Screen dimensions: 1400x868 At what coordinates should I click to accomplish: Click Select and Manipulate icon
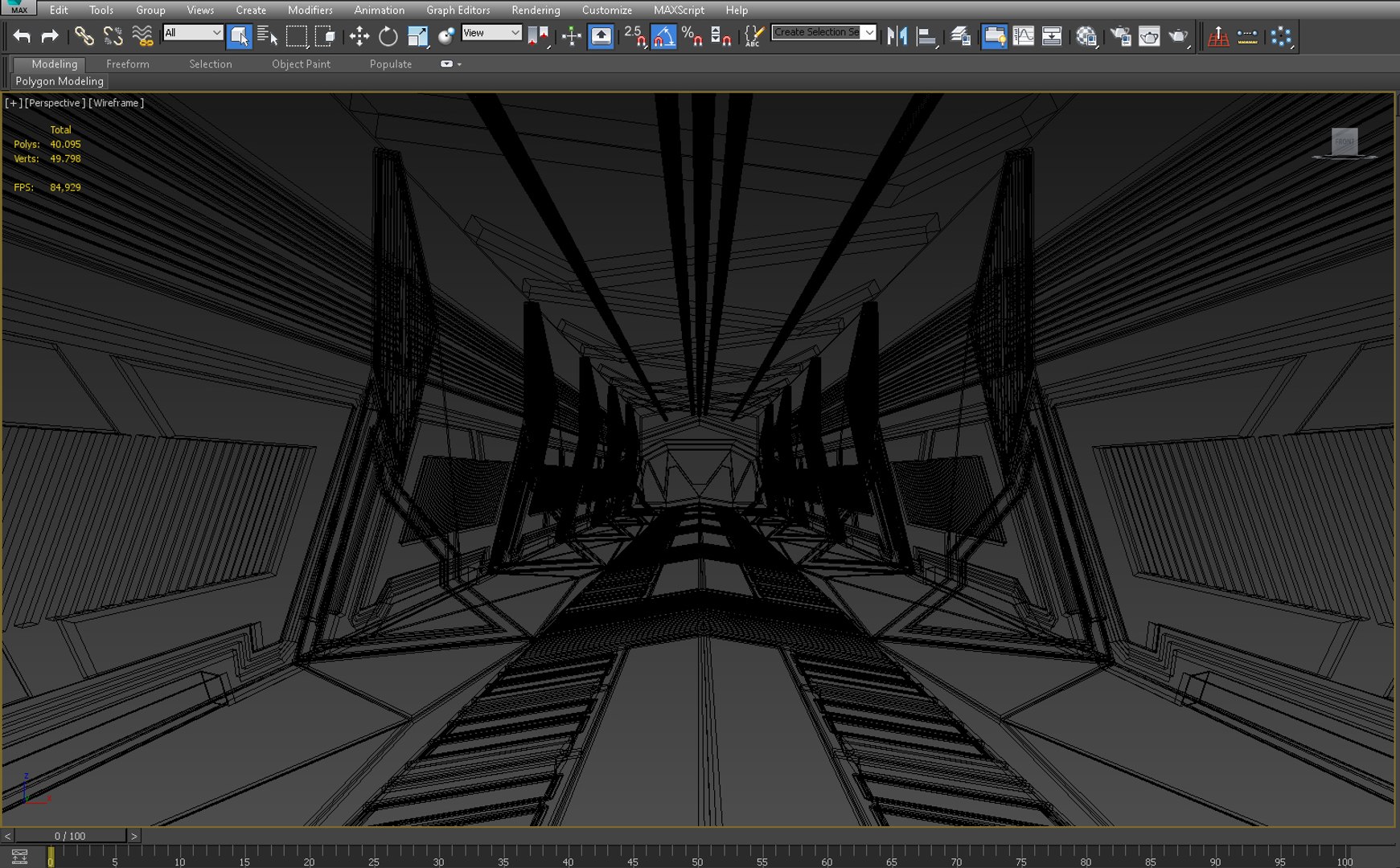[572, 36]
